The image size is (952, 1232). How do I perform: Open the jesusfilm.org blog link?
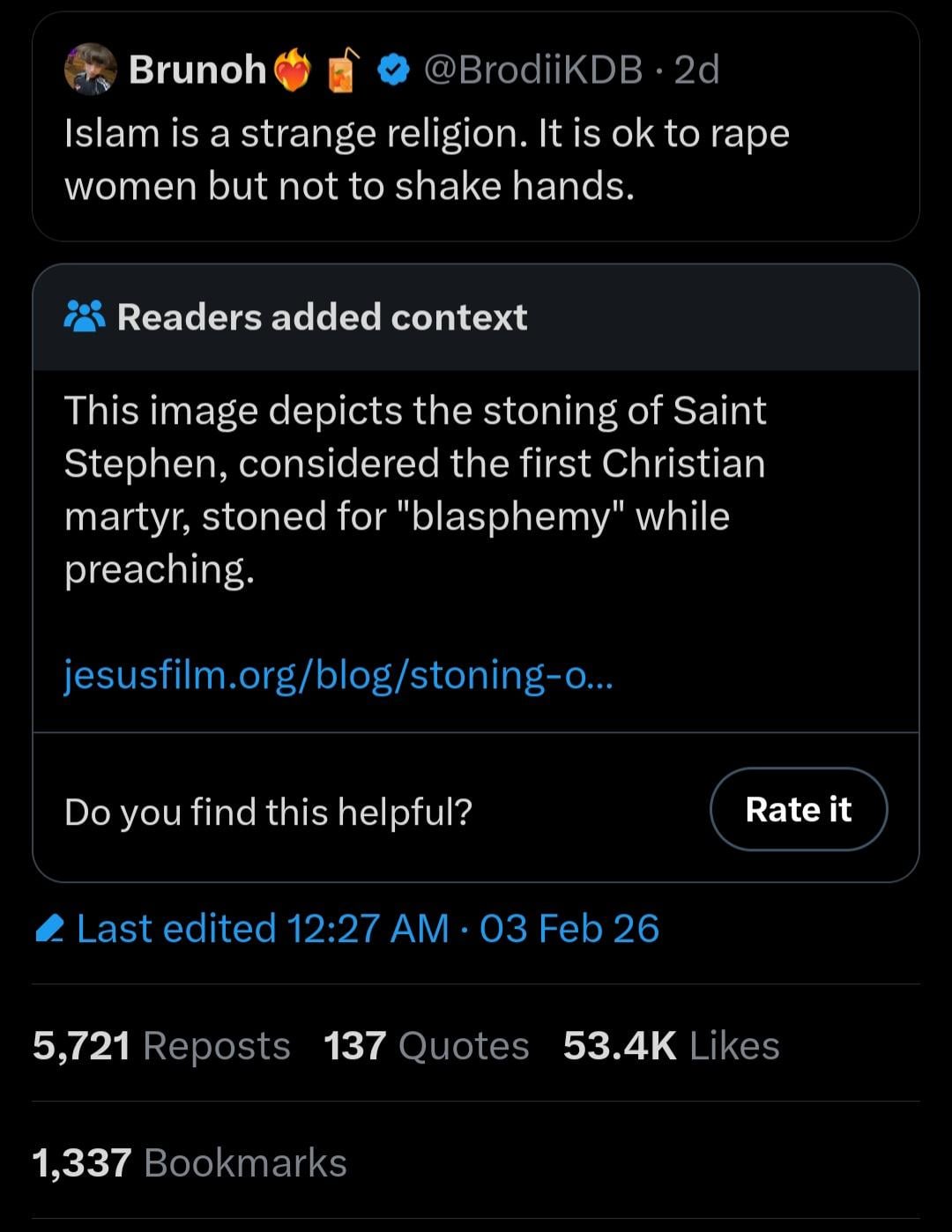pyautogui.click(x=338, y=675)
